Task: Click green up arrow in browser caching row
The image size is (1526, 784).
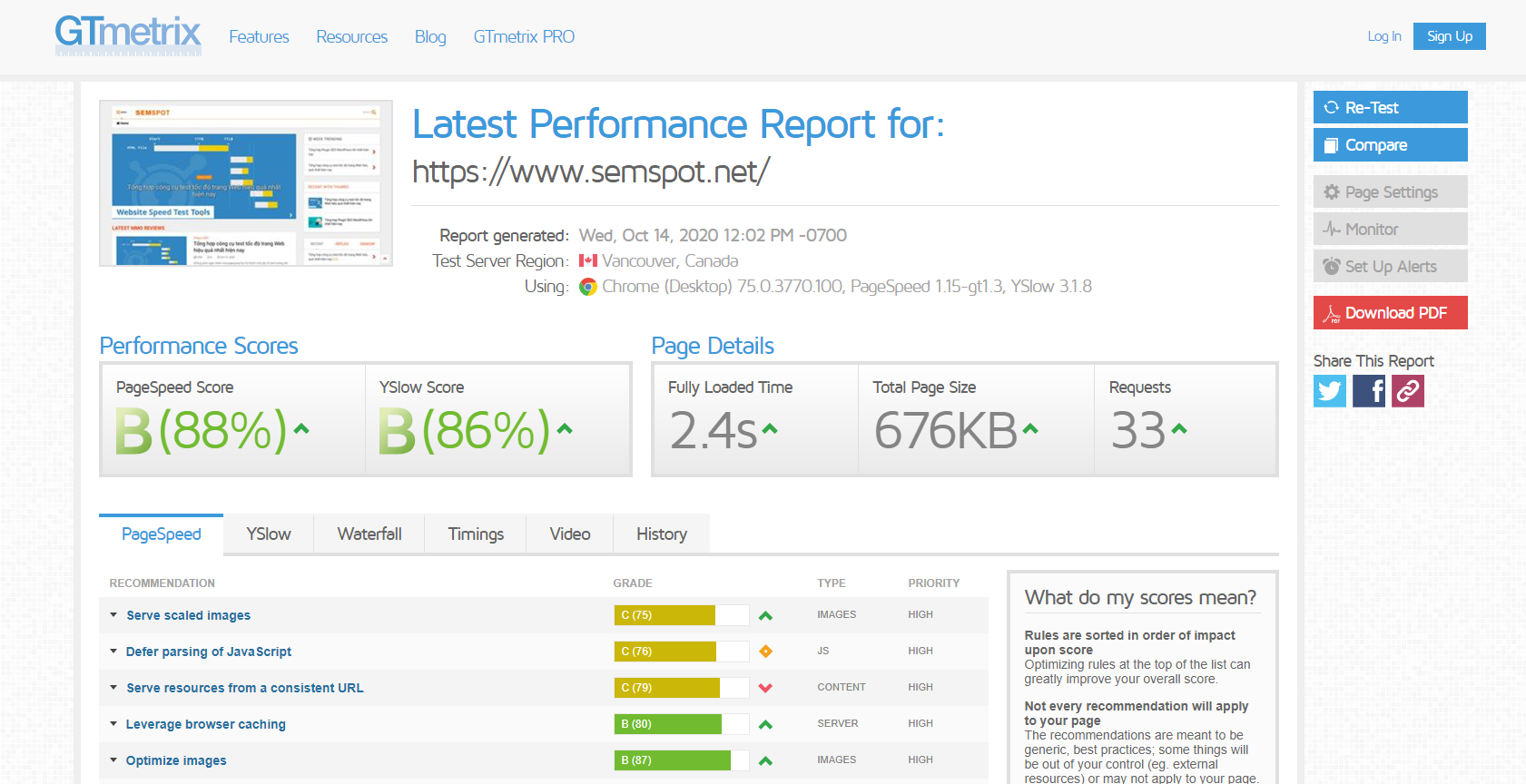Action: (x=765, y=724)
